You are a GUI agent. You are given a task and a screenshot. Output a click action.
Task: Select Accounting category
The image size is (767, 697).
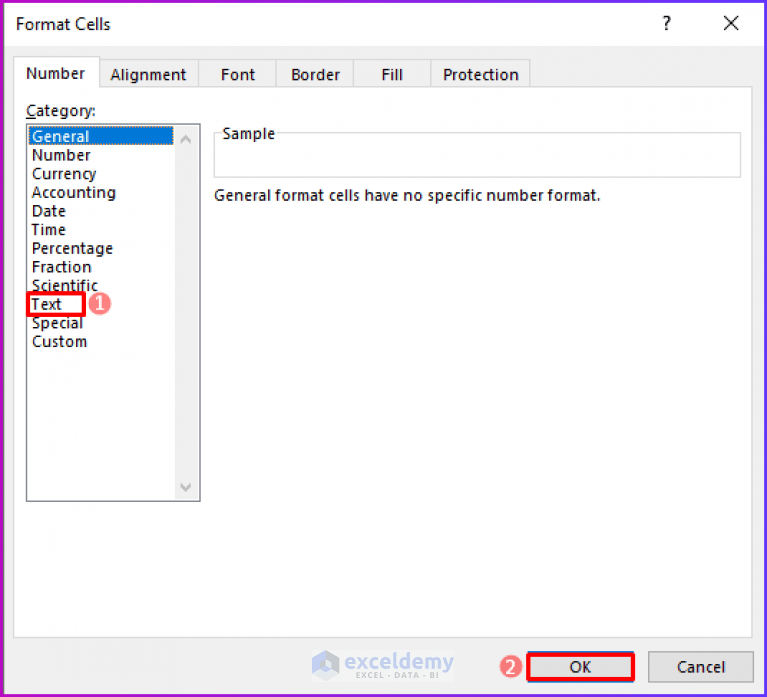(101, 192)
